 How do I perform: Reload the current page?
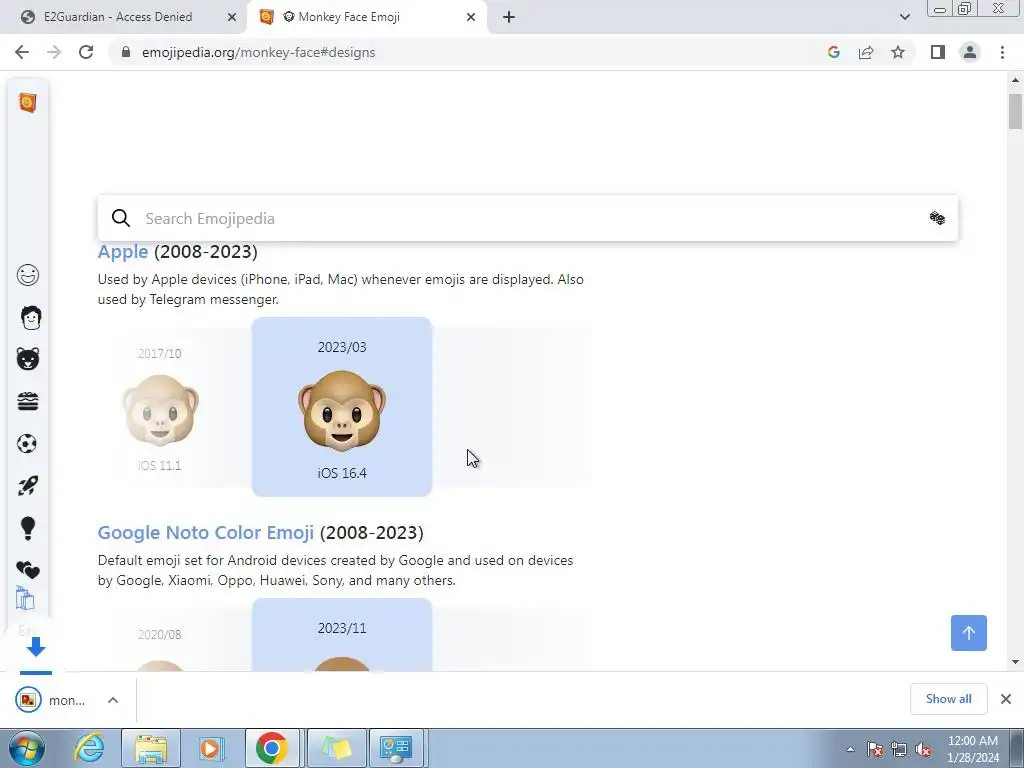pos(86,52)
